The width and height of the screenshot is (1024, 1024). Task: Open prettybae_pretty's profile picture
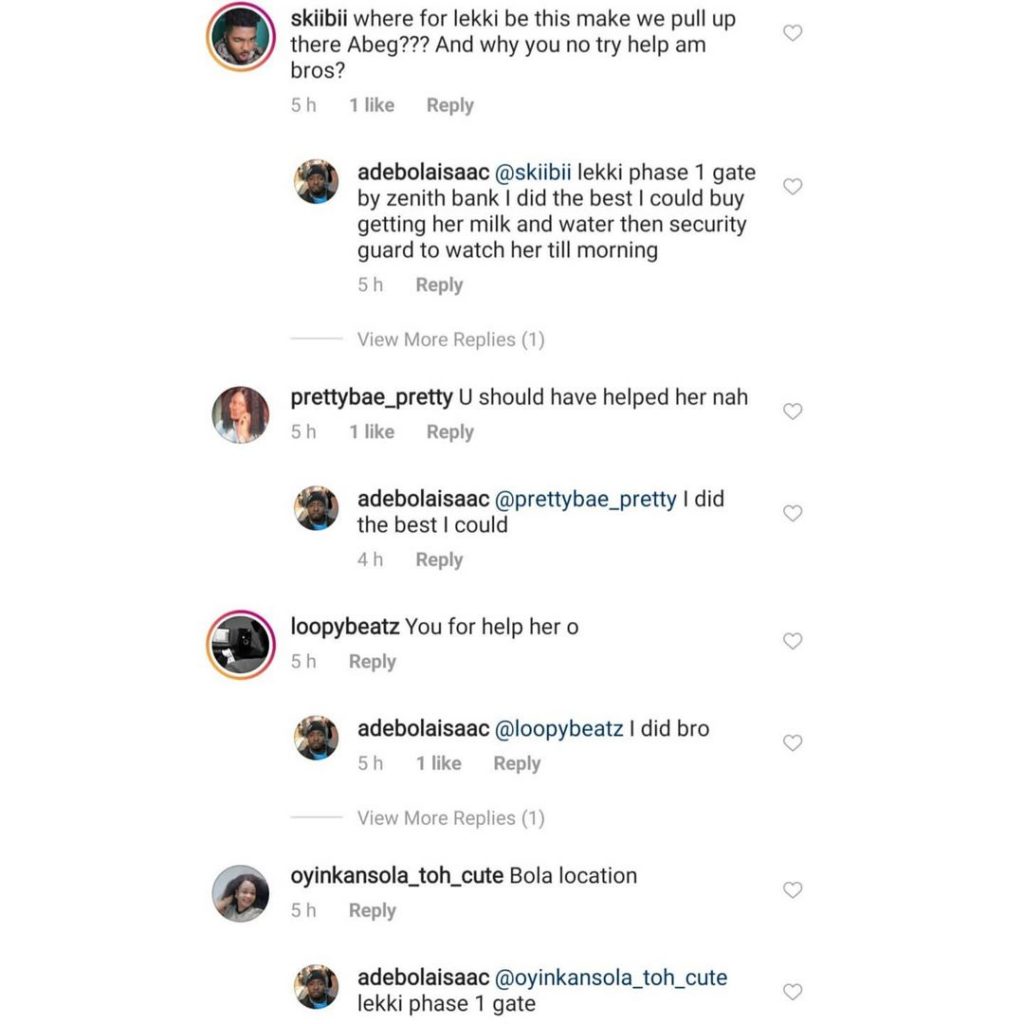241,414
